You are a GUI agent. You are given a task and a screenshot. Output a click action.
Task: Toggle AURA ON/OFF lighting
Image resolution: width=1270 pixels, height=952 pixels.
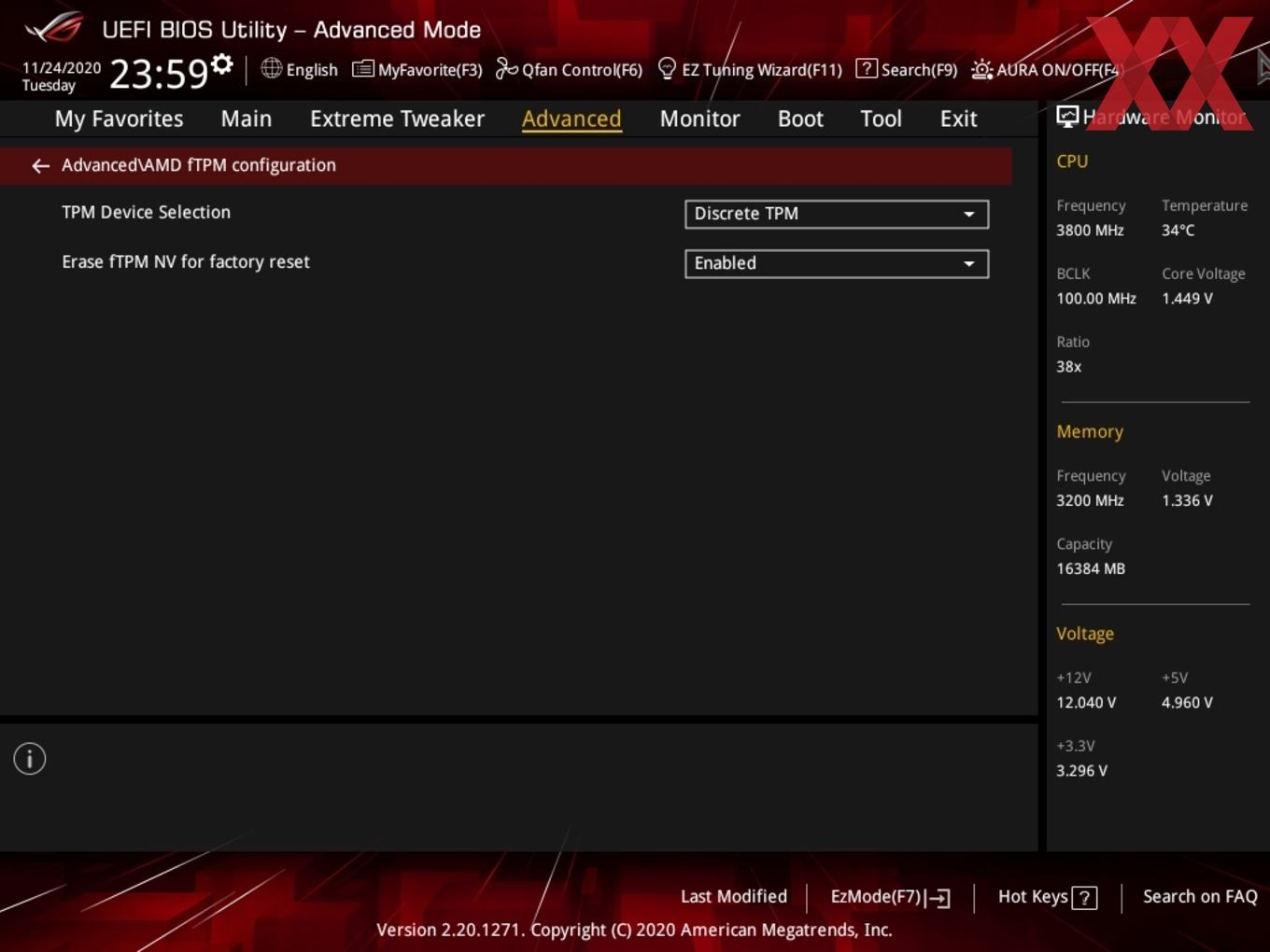pyautogui.click(x=1045, y=69)
